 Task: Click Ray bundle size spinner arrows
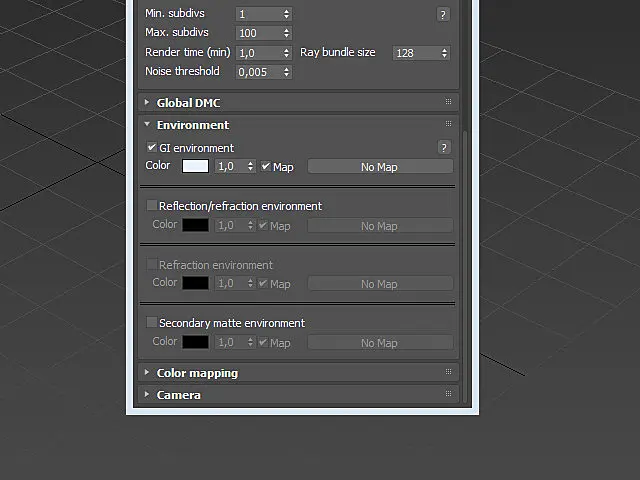pos(444,53)
